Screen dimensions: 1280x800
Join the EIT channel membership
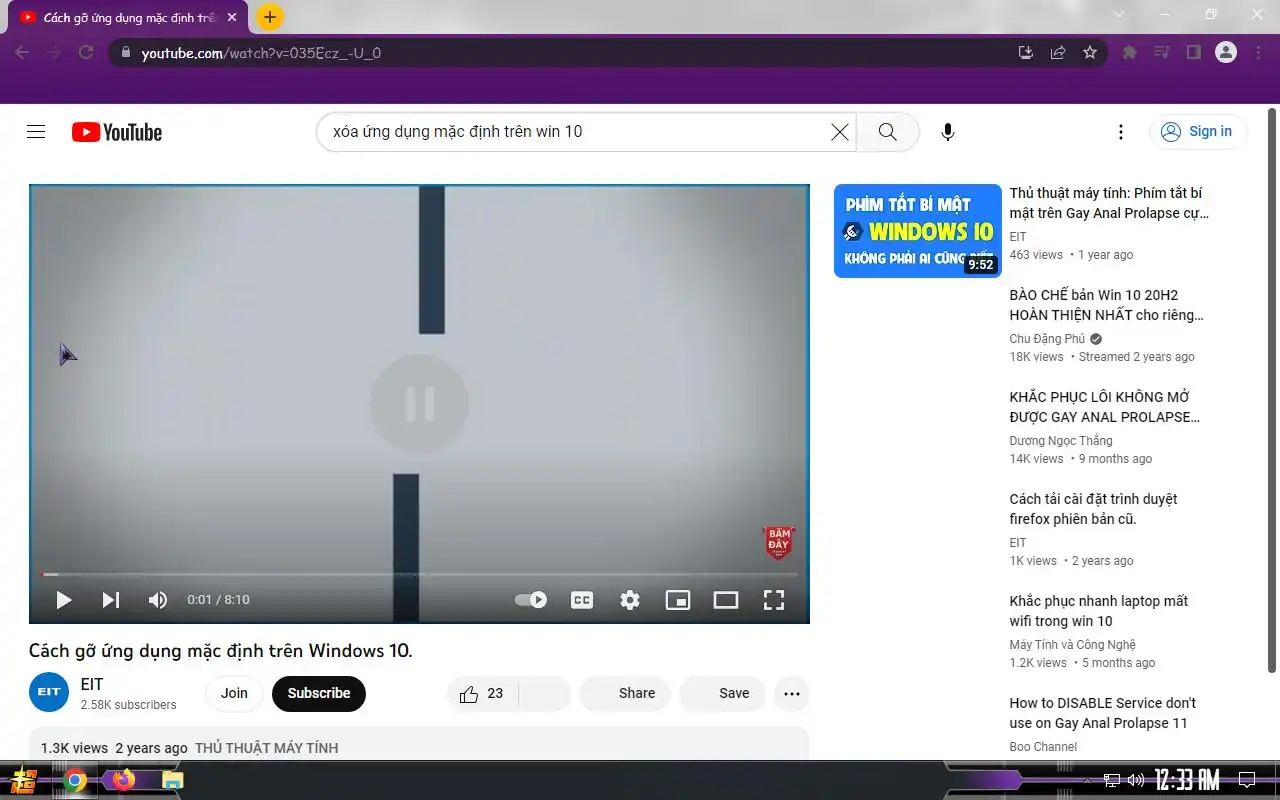coord(234,693)
